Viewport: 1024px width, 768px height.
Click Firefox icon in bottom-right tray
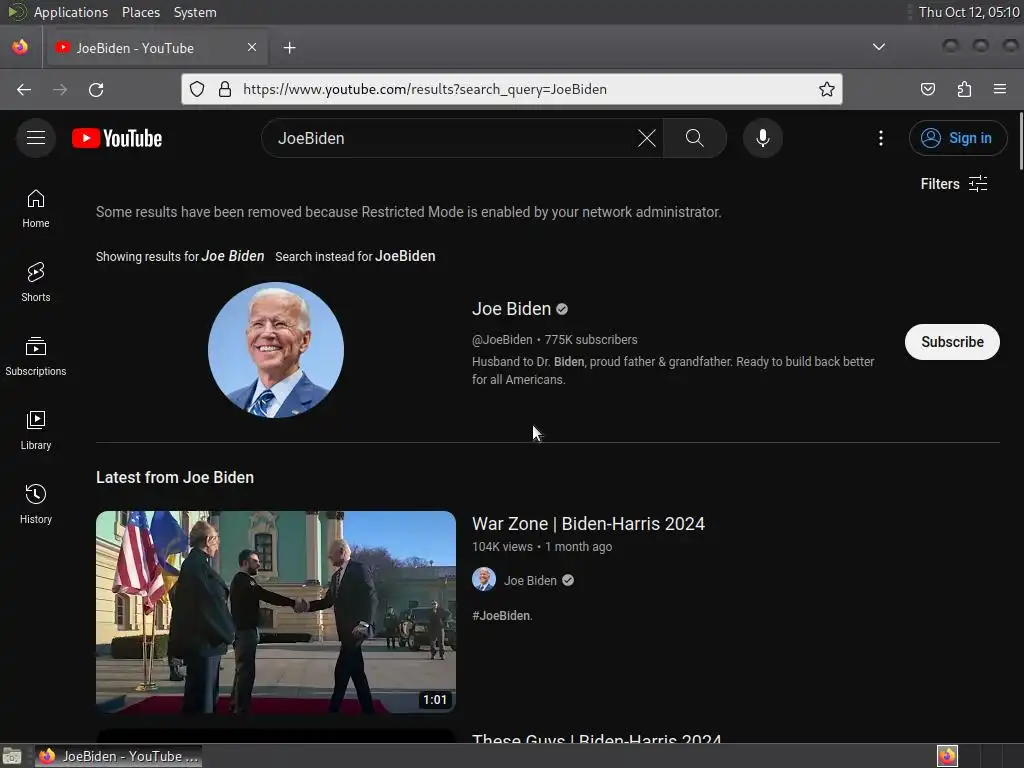(947, 756)
